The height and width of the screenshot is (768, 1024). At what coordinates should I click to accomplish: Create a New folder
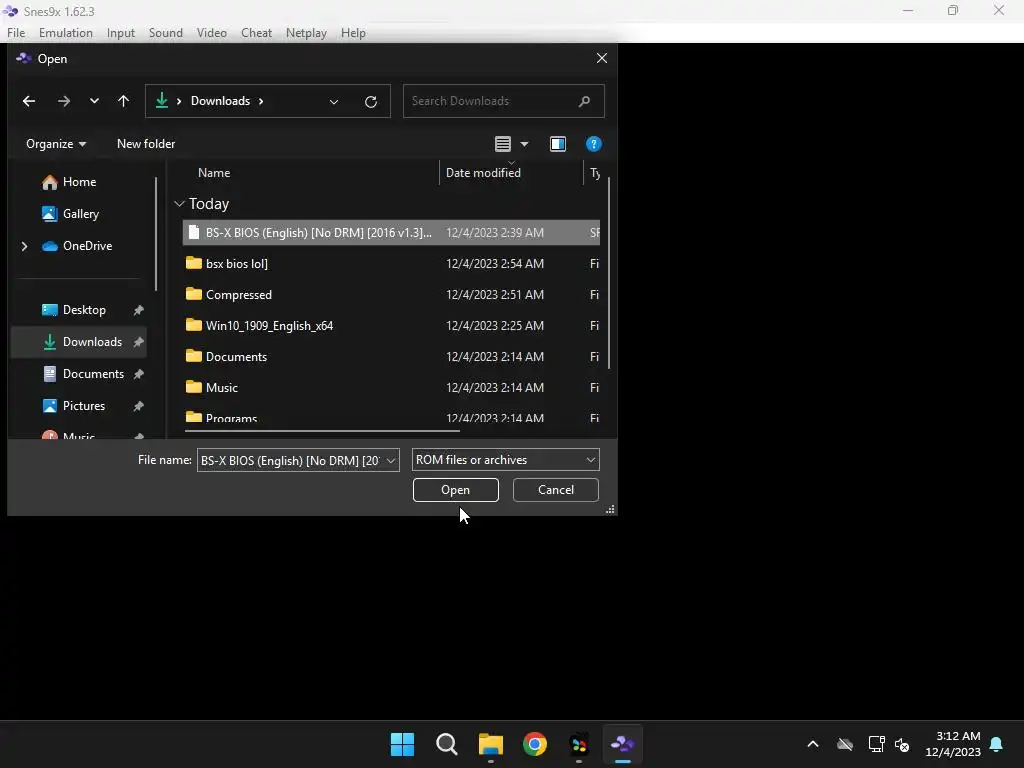pos(146,144)
